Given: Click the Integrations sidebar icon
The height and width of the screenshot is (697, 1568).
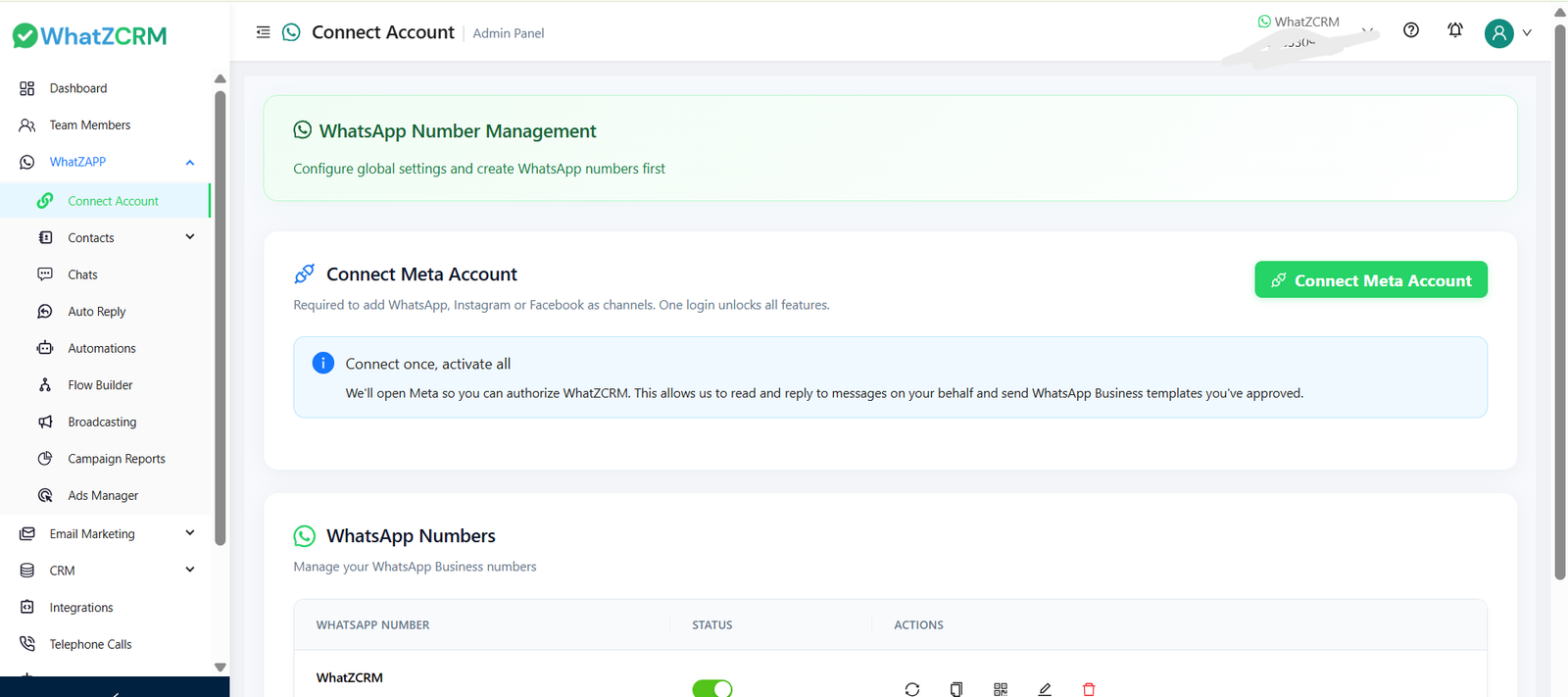Looking at the screenshot, I should point(27,608).
